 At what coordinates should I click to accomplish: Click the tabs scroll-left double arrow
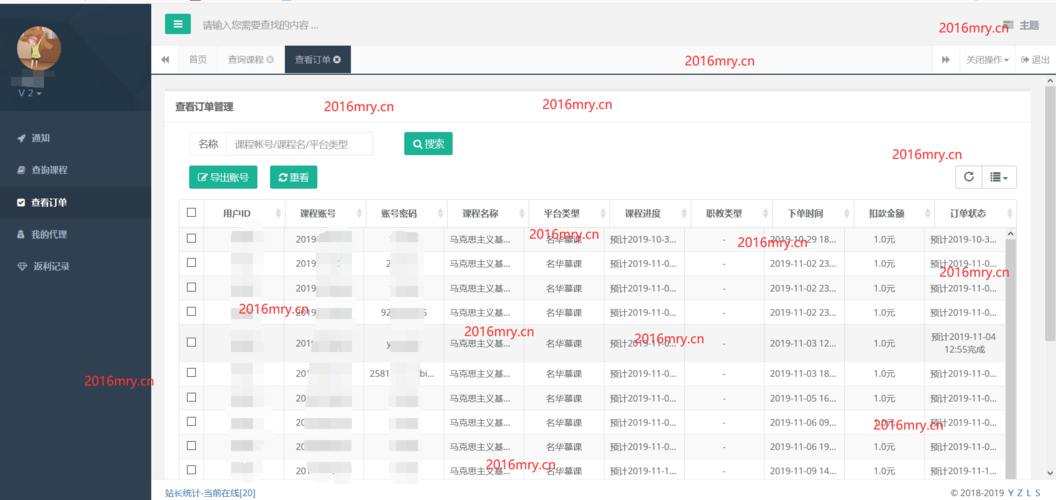click(x=165, y=60)
